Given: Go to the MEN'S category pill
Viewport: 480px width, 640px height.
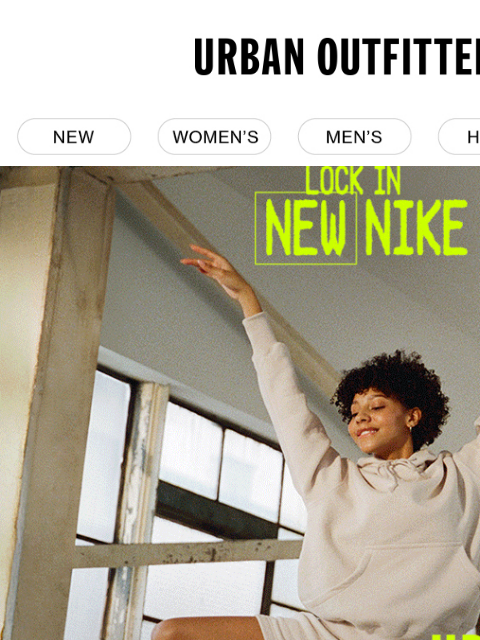Looking at the screenshot, I should [354, 137].
